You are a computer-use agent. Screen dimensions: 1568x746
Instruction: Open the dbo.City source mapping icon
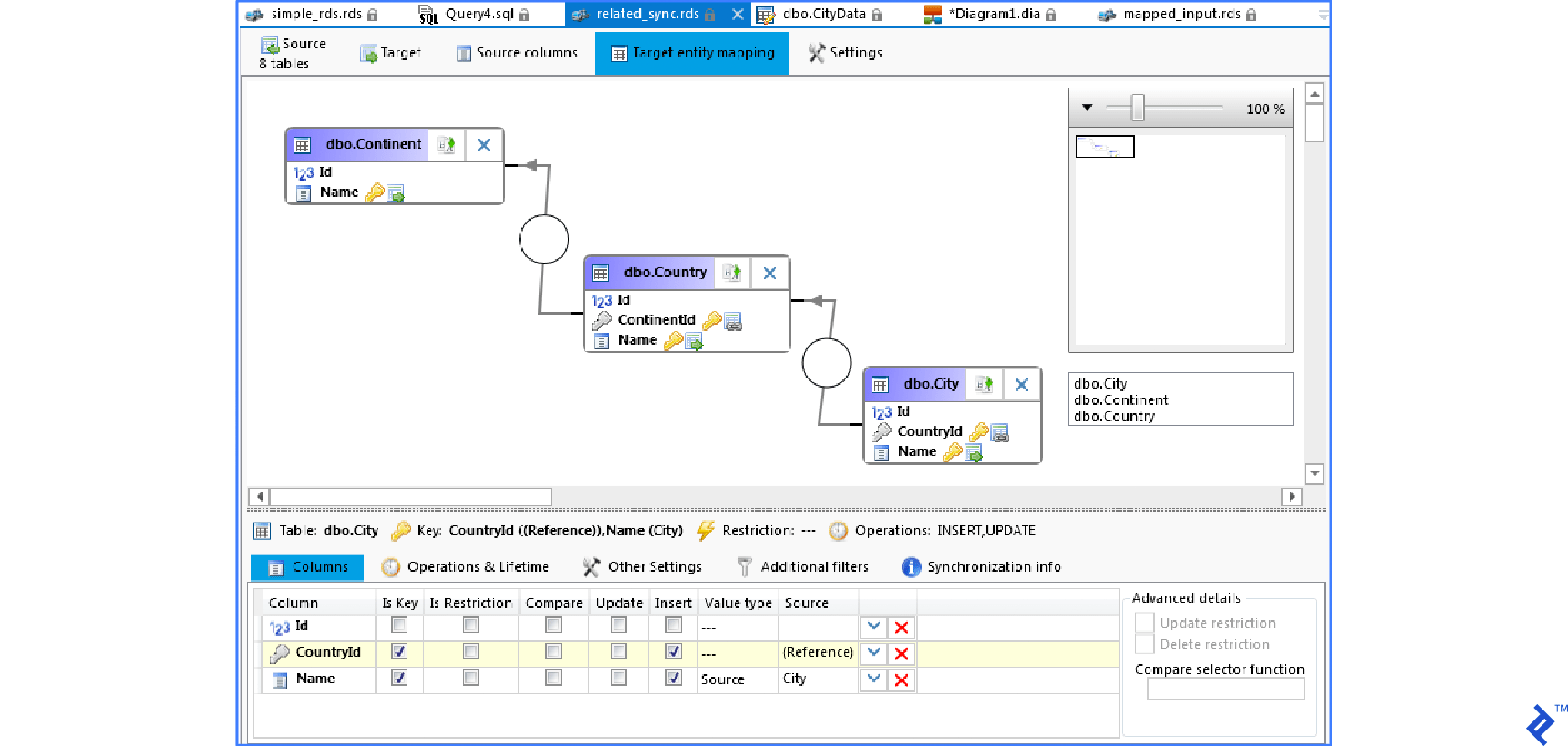click(984, 385)
